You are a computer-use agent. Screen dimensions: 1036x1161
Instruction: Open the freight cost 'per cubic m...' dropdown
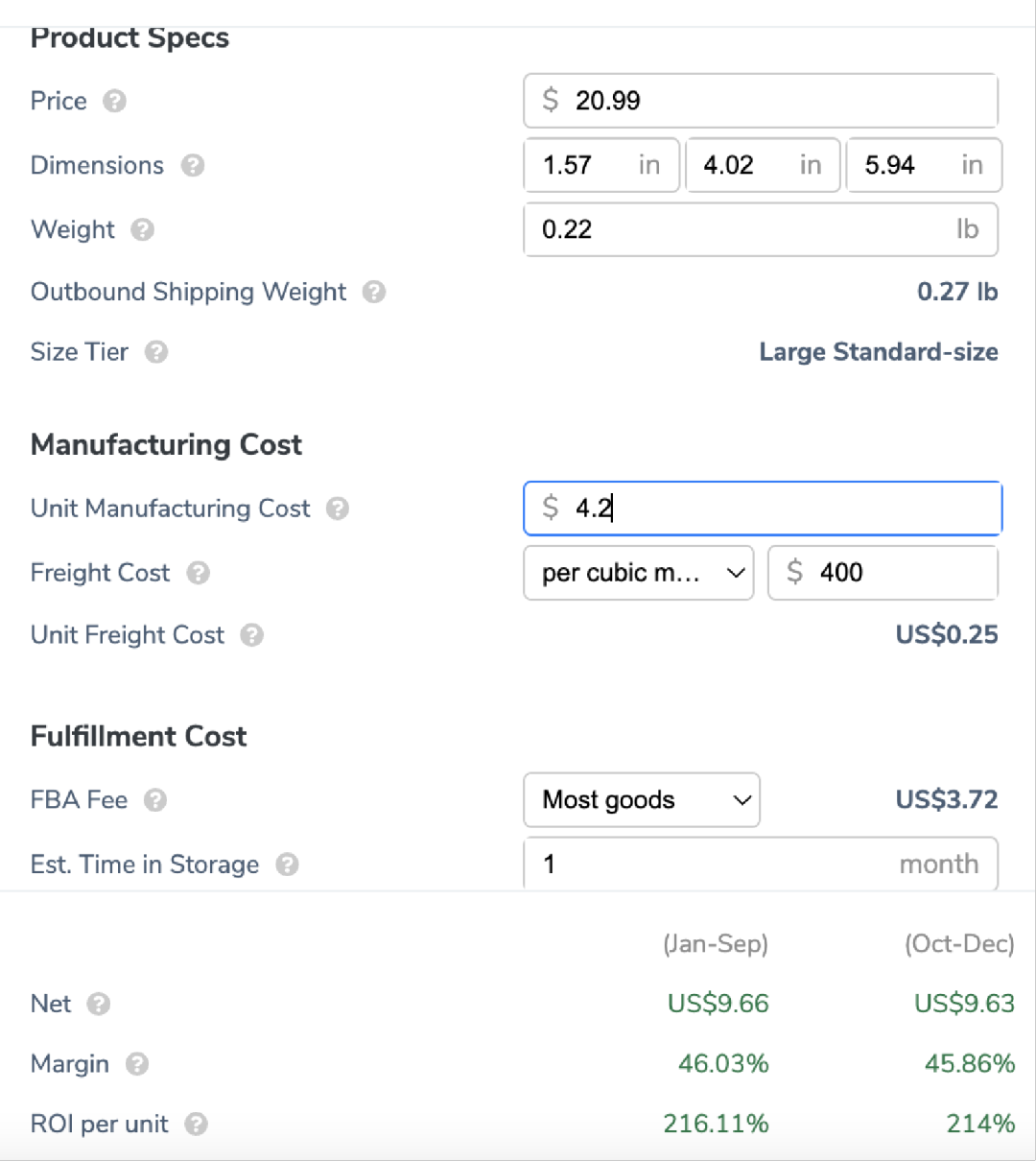[639, 573]
